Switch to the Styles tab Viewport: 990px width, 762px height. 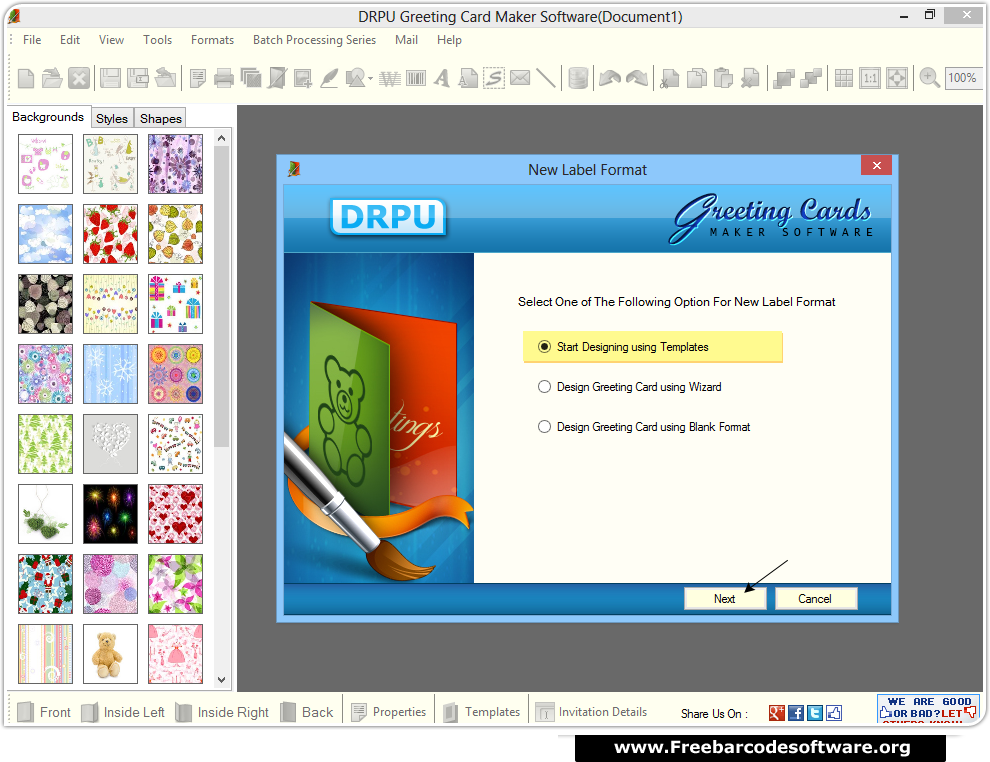click(x=112, y=119)
